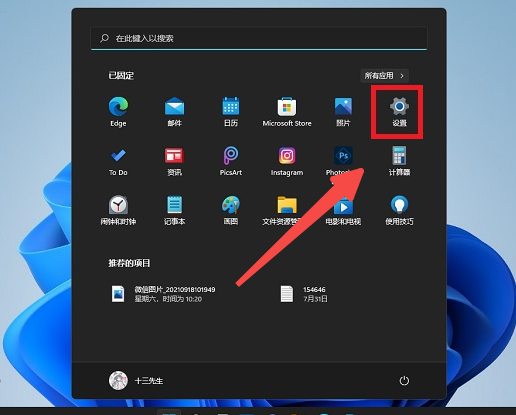This screenshot has height=415, width=516.
Task: Open user account 十三先生
Action: click(136, 380)
